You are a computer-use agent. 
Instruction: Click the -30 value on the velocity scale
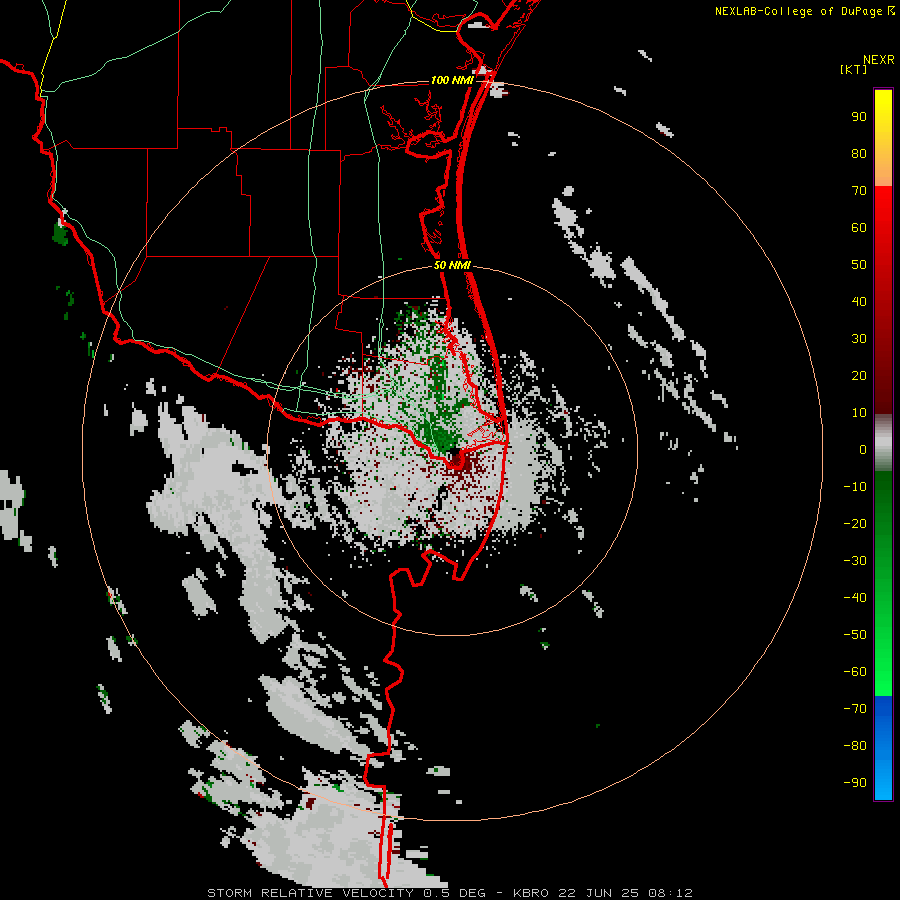[855, 561]
